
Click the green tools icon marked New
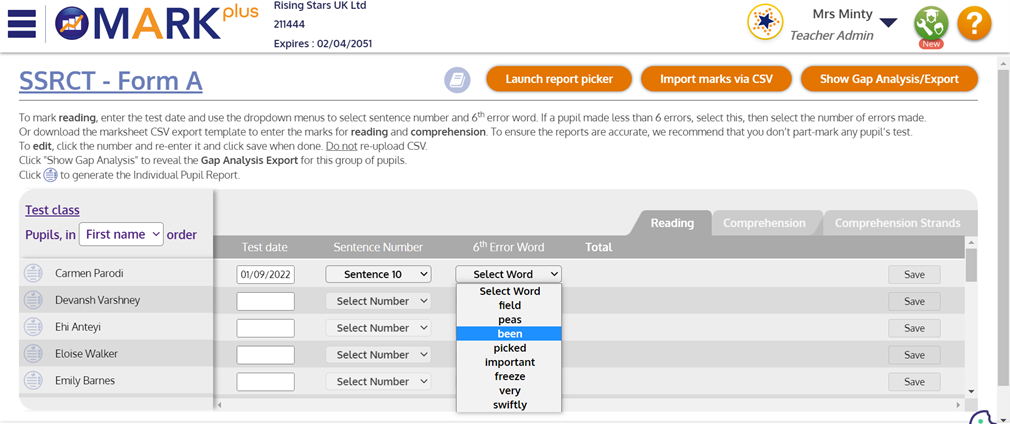click(x=931, y=23)
